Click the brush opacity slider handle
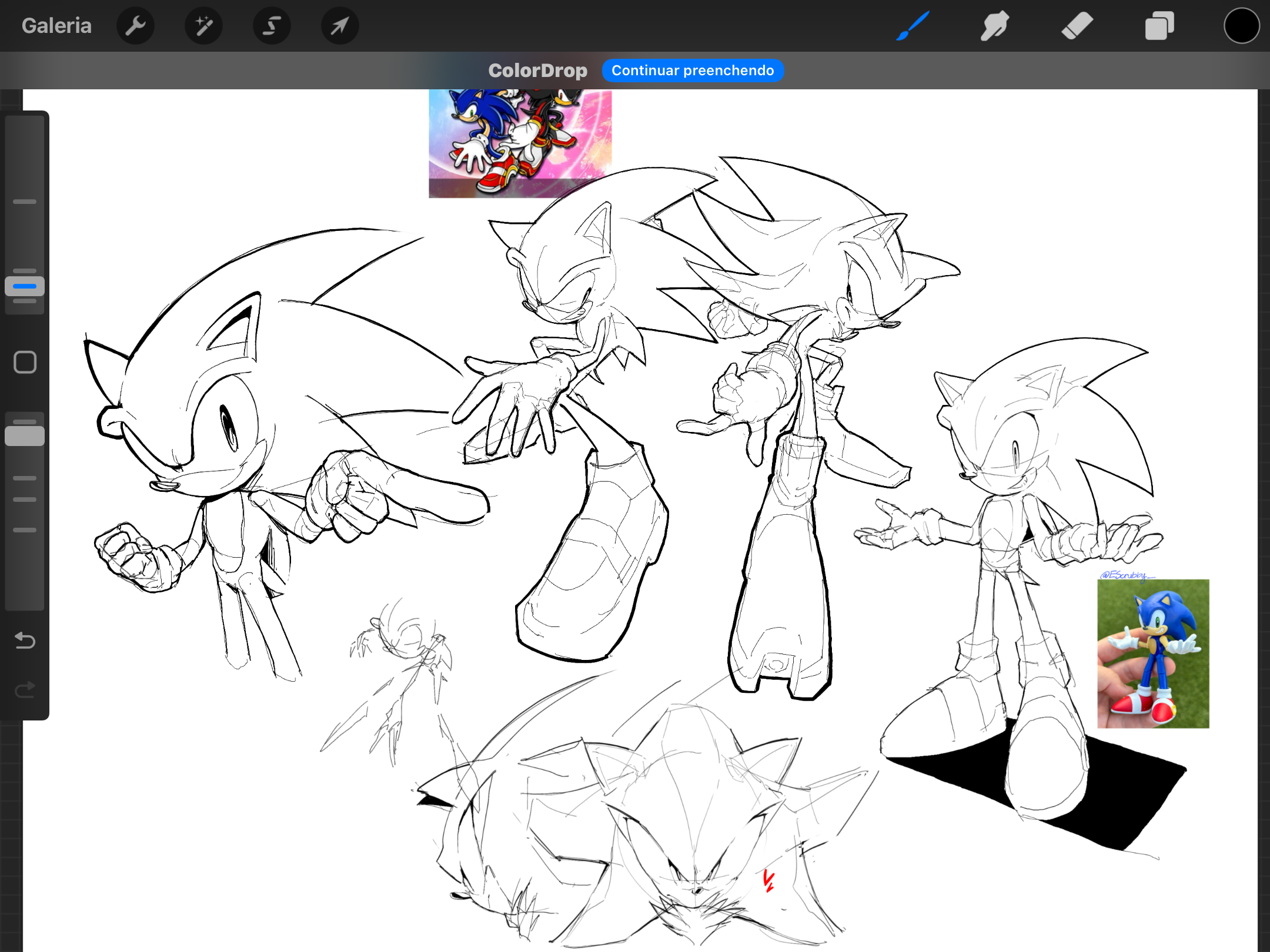Image resolution: width=1270 pixels, height=952 pixels. point(25,436)
